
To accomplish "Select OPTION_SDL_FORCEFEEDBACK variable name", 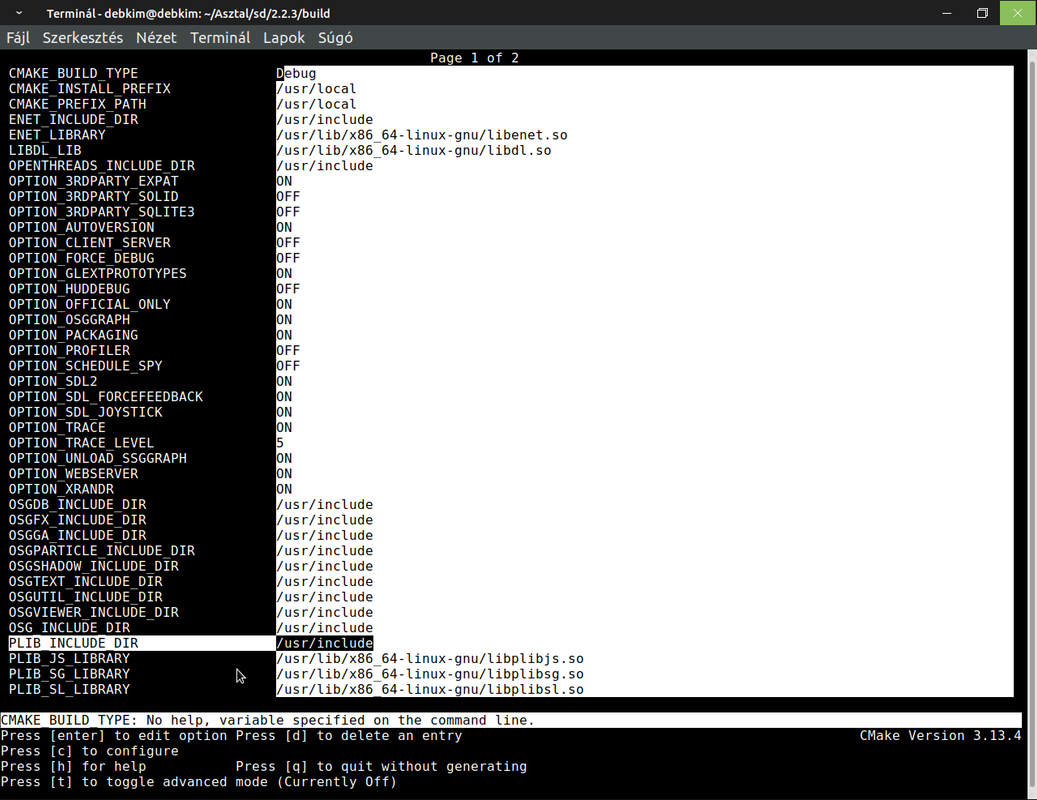I will click(106, 397).
